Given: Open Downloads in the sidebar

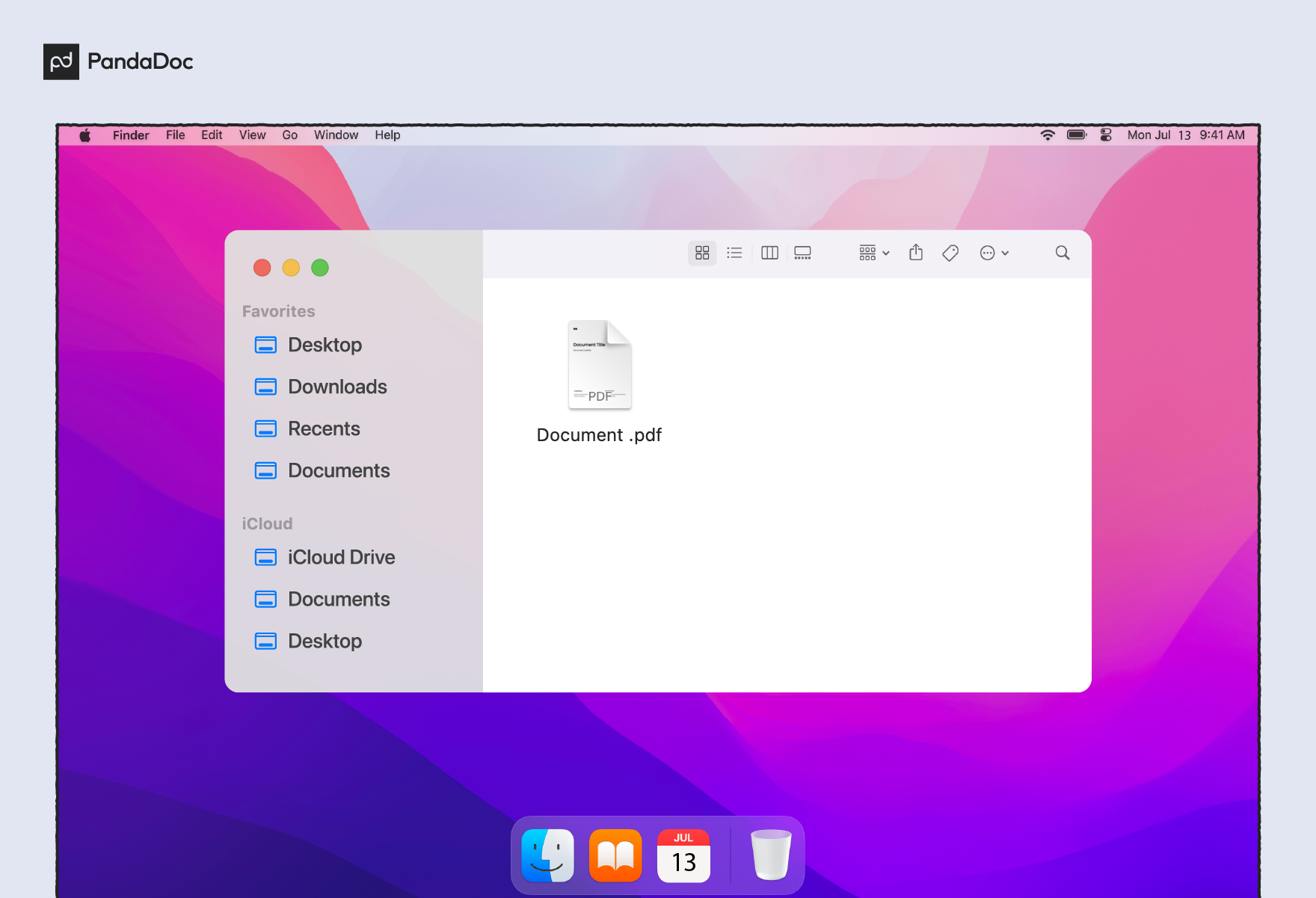Looking at the screenshot, I should (x=321, y=387).
